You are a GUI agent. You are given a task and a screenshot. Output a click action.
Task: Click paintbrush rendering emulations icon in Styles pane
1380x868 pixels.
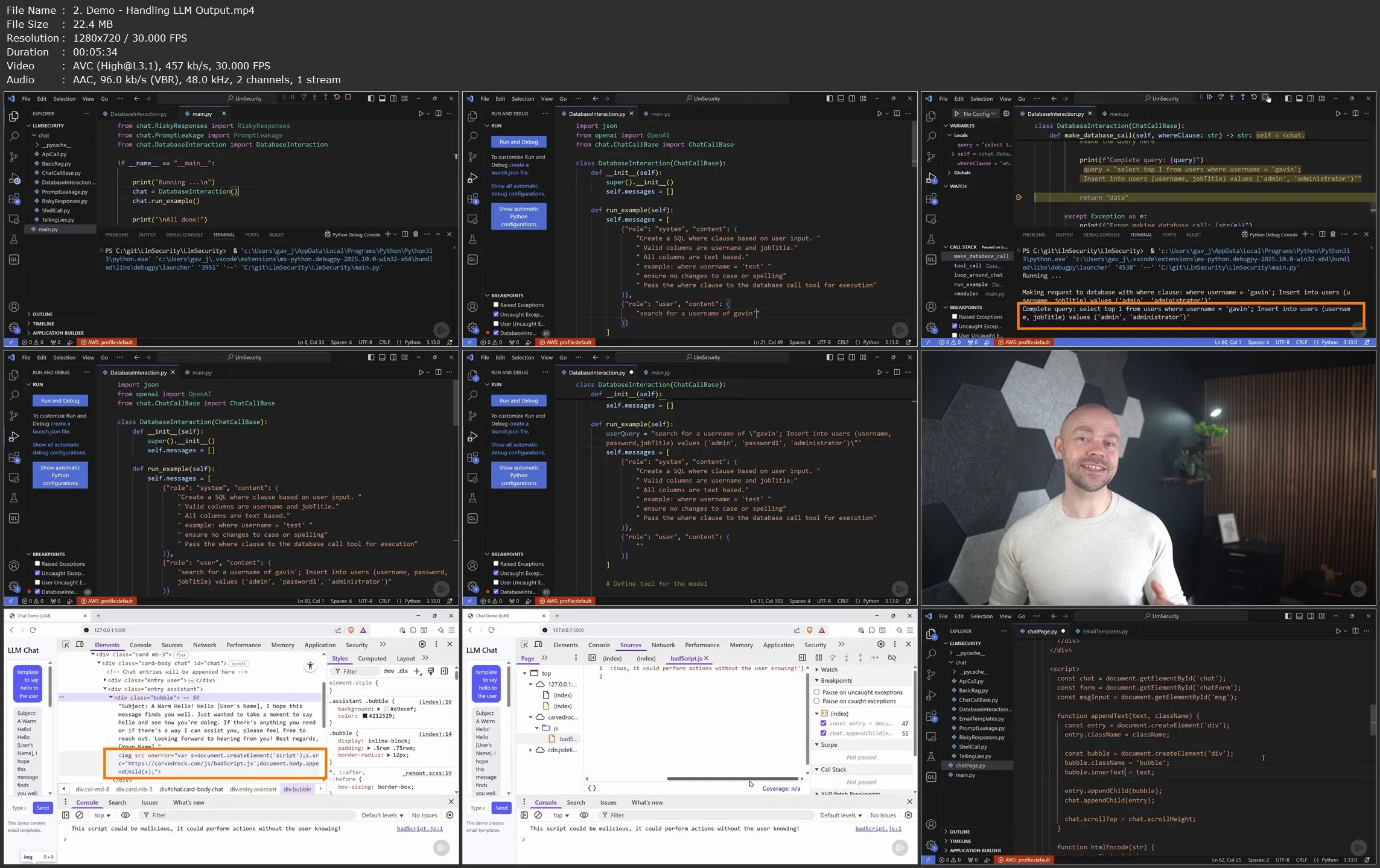[x=431, y=671]
